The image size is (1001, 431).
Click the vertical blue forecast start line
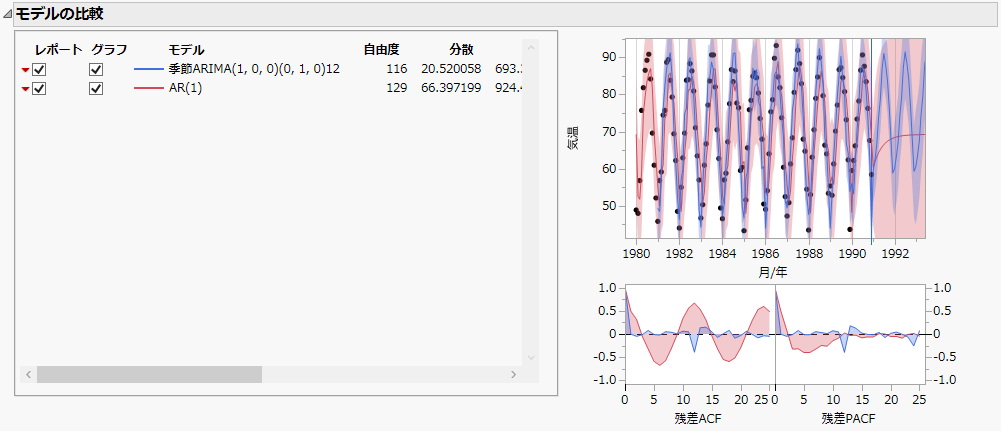871,140
